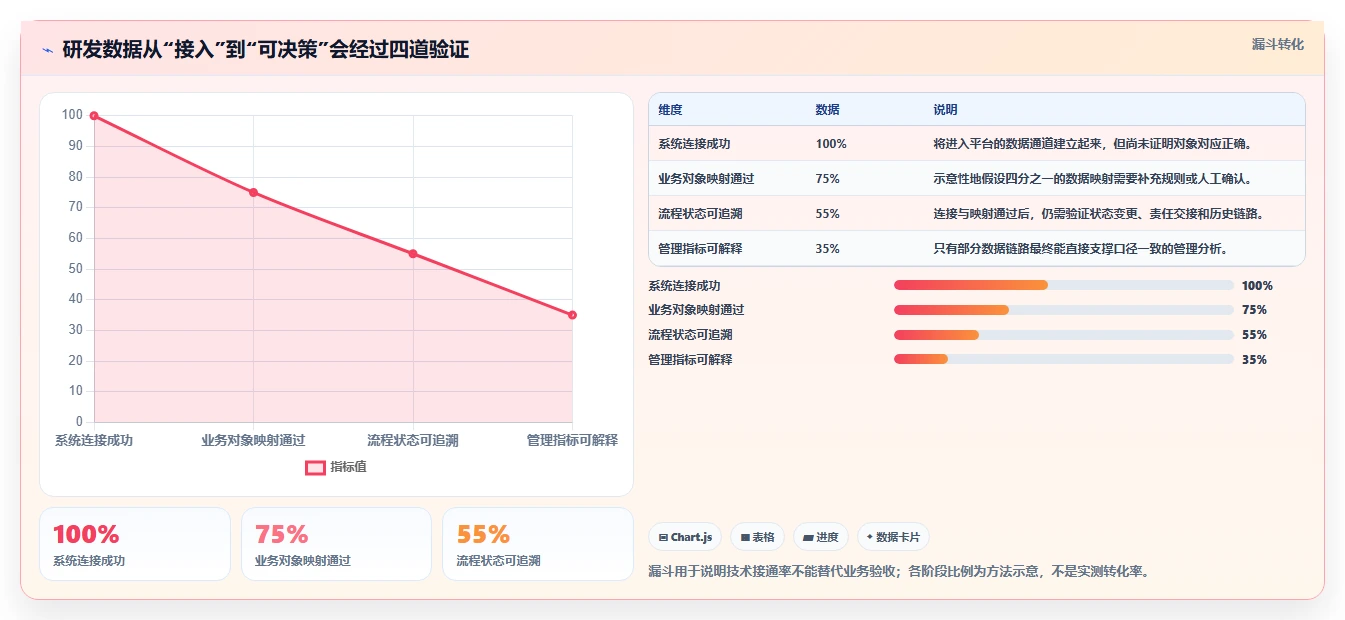Click the 35% label beside progress bar
The height and width of the screenshot is (620, 1345).
(1254, 360)
